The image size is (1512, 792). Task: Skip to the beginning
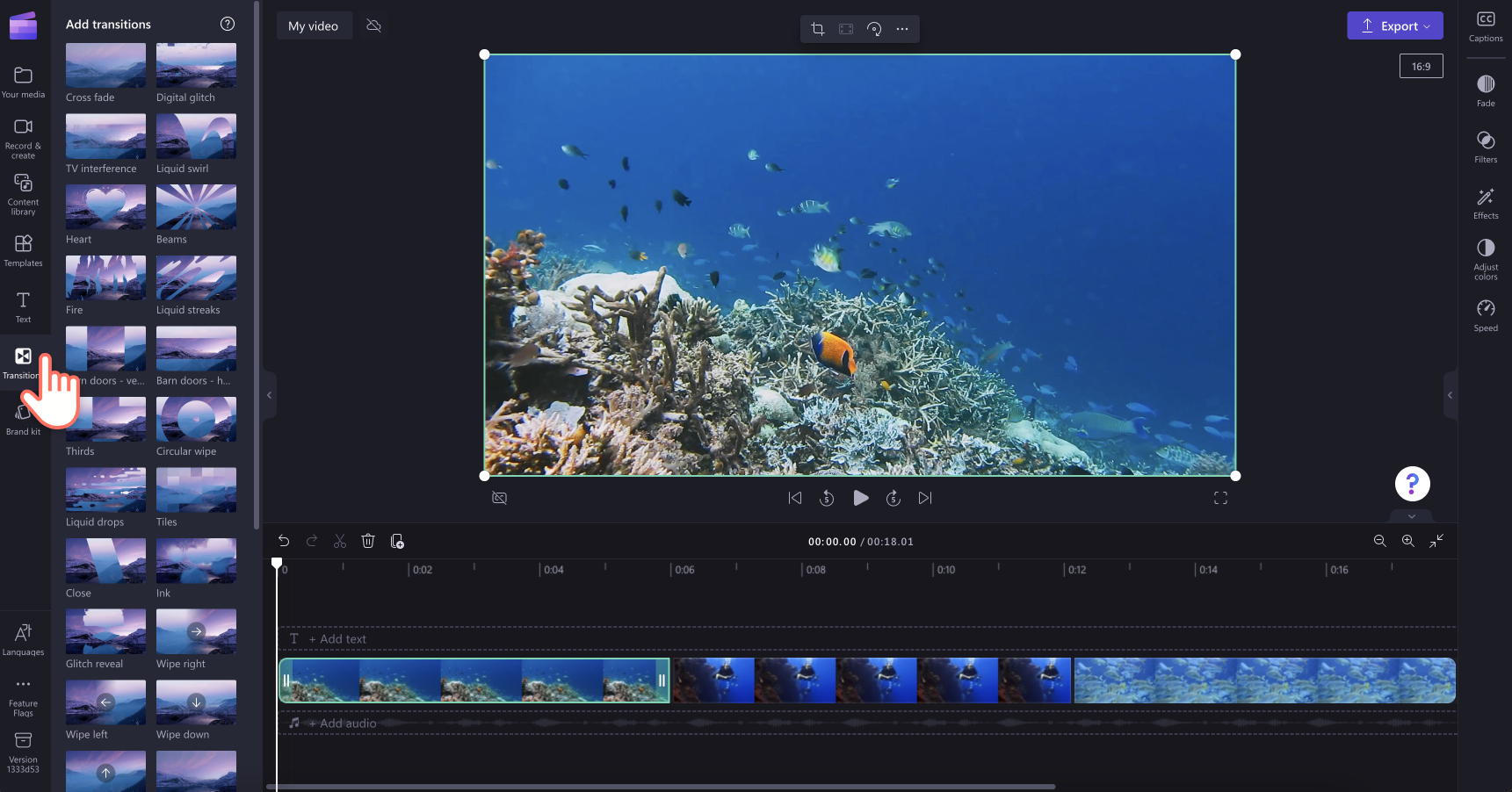(795, 498)
